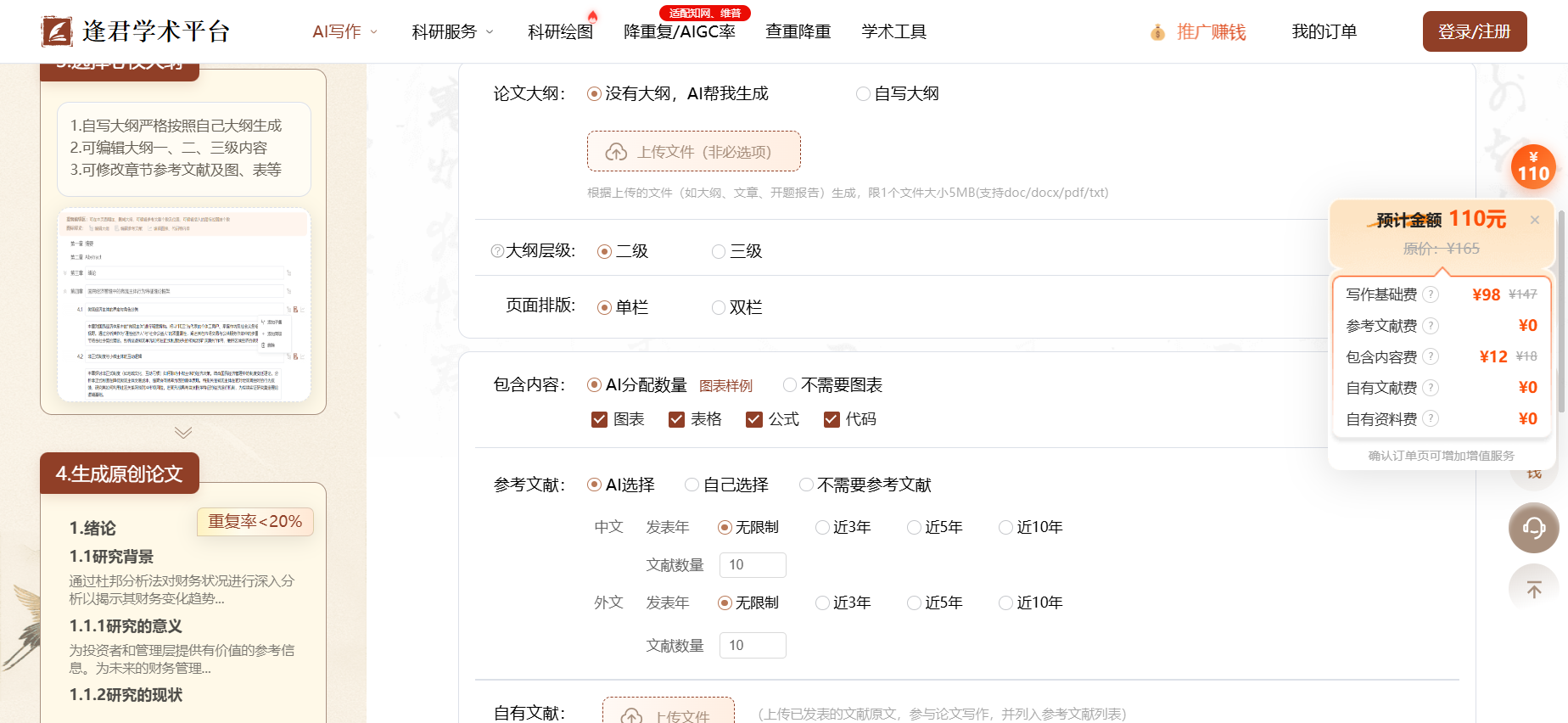Click the 登录/注册 button
1568x723 pixels.
[x=1475, y=31]
